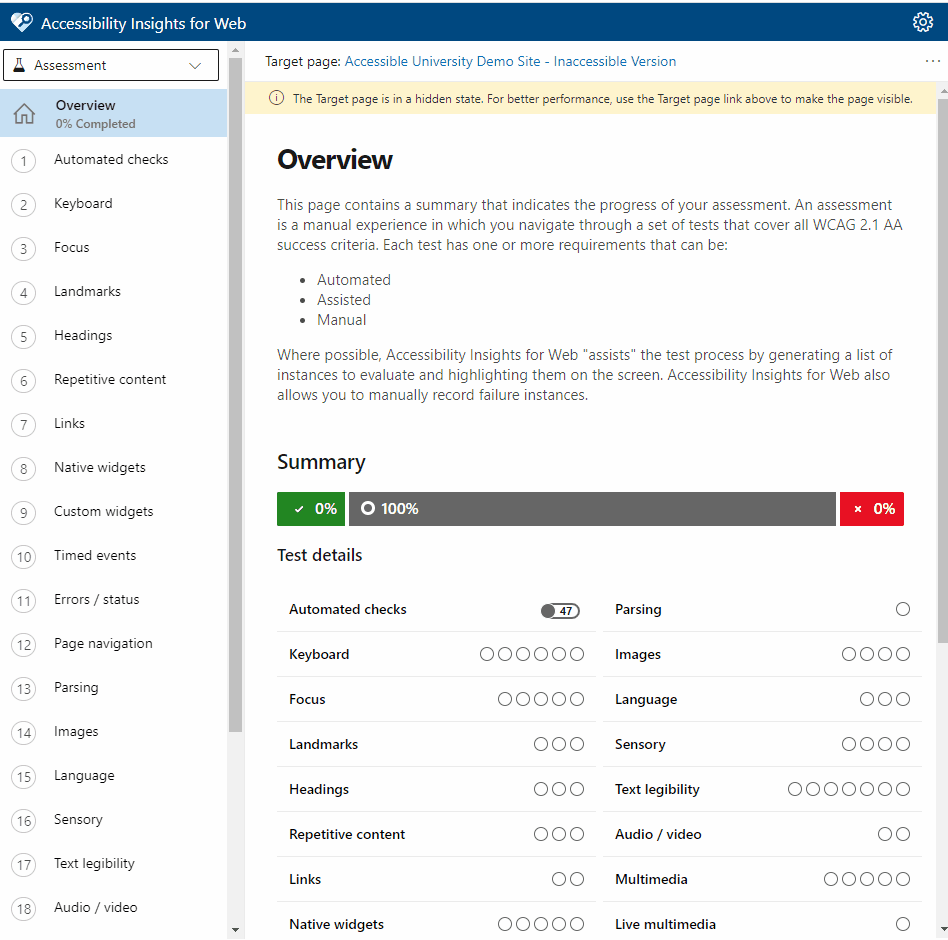Screen dimensions: 948x940
Task: Open Language in the Test details table
Action: coord(646,699)
